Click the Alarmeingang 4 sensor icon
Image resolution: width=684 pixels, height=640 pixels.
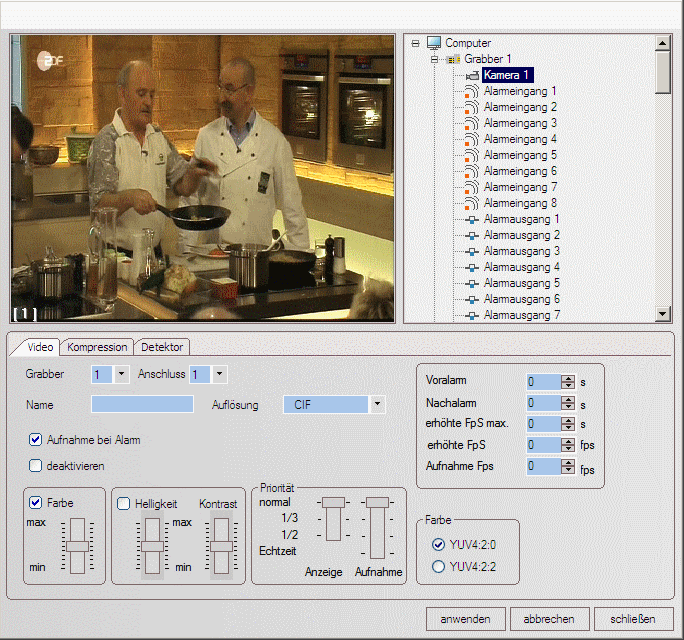[471, 140]
